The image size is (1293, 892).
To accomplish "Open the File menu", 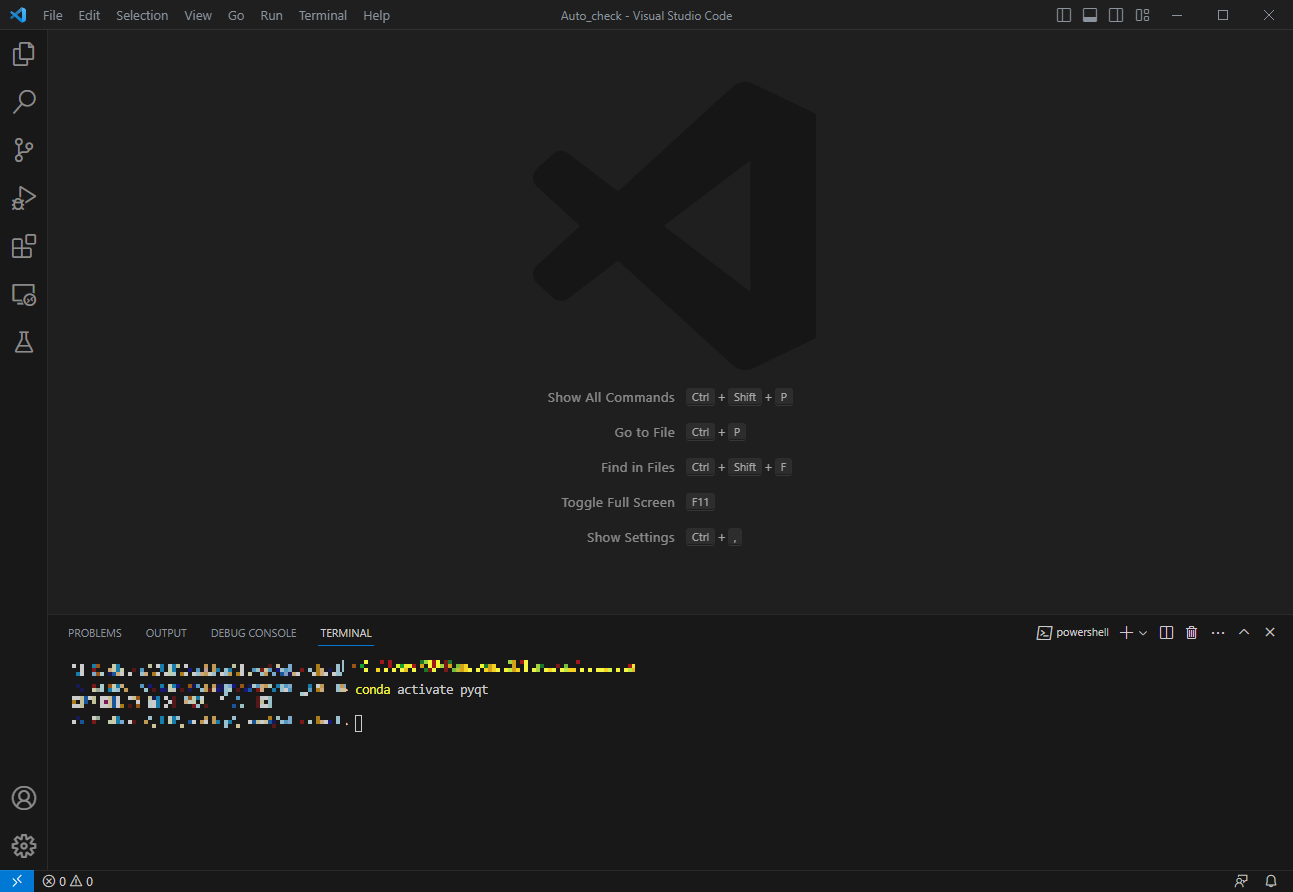I will (x=52, y=15).
